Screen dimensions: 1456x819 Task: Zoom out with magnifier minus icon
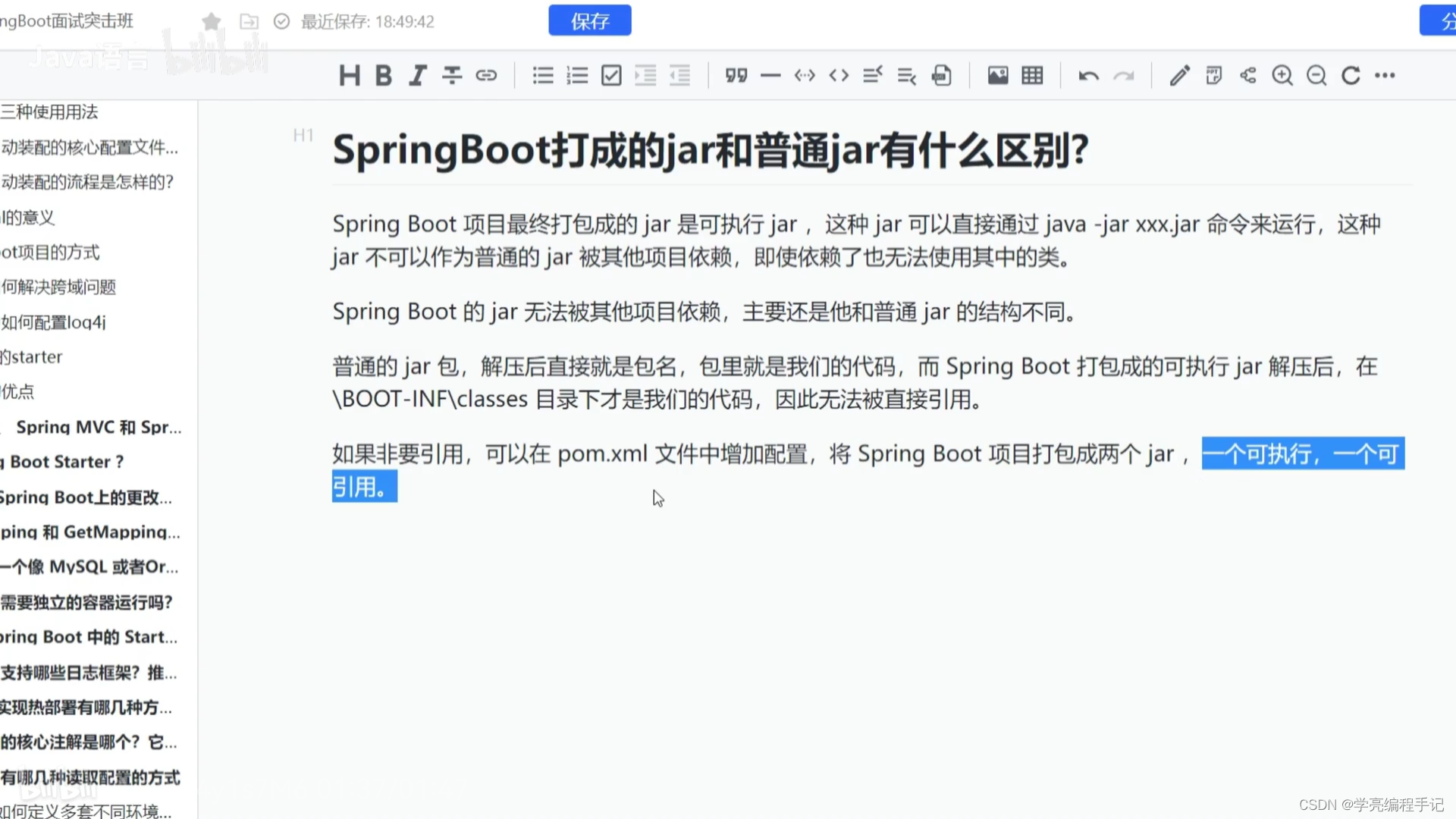tap(1316, 75)
